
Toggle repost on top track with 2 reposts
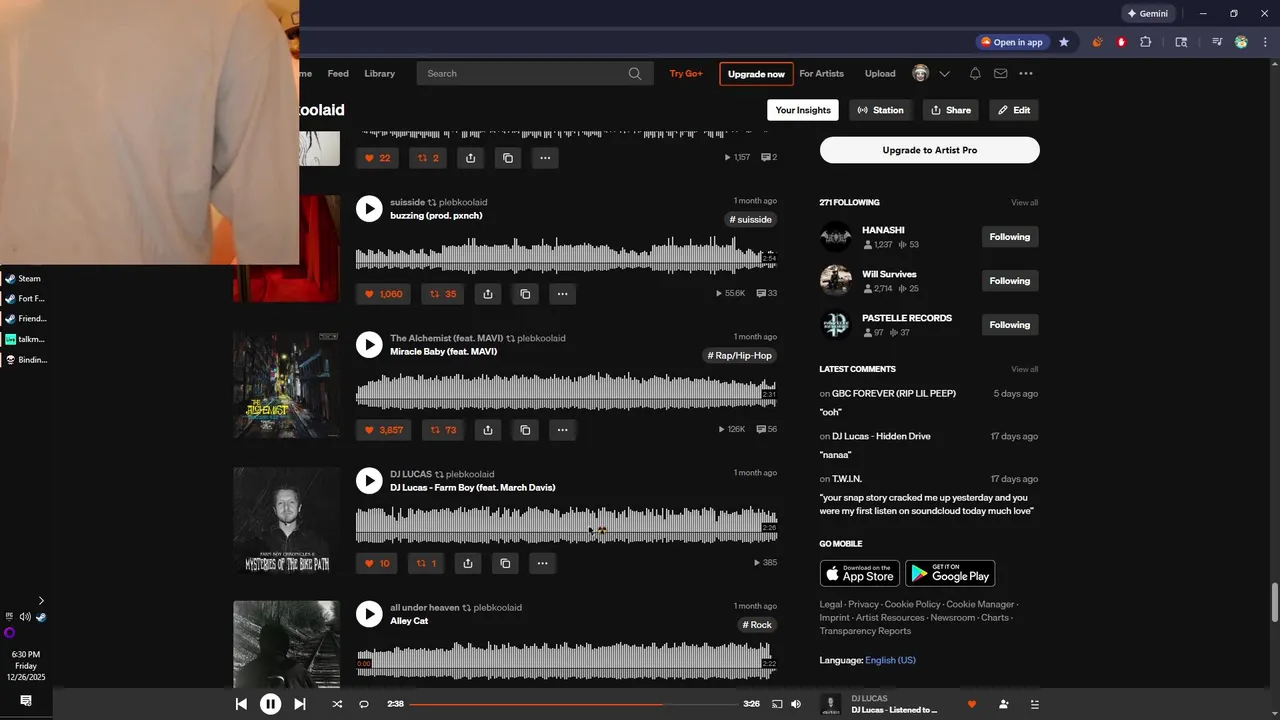click(428, 158)
